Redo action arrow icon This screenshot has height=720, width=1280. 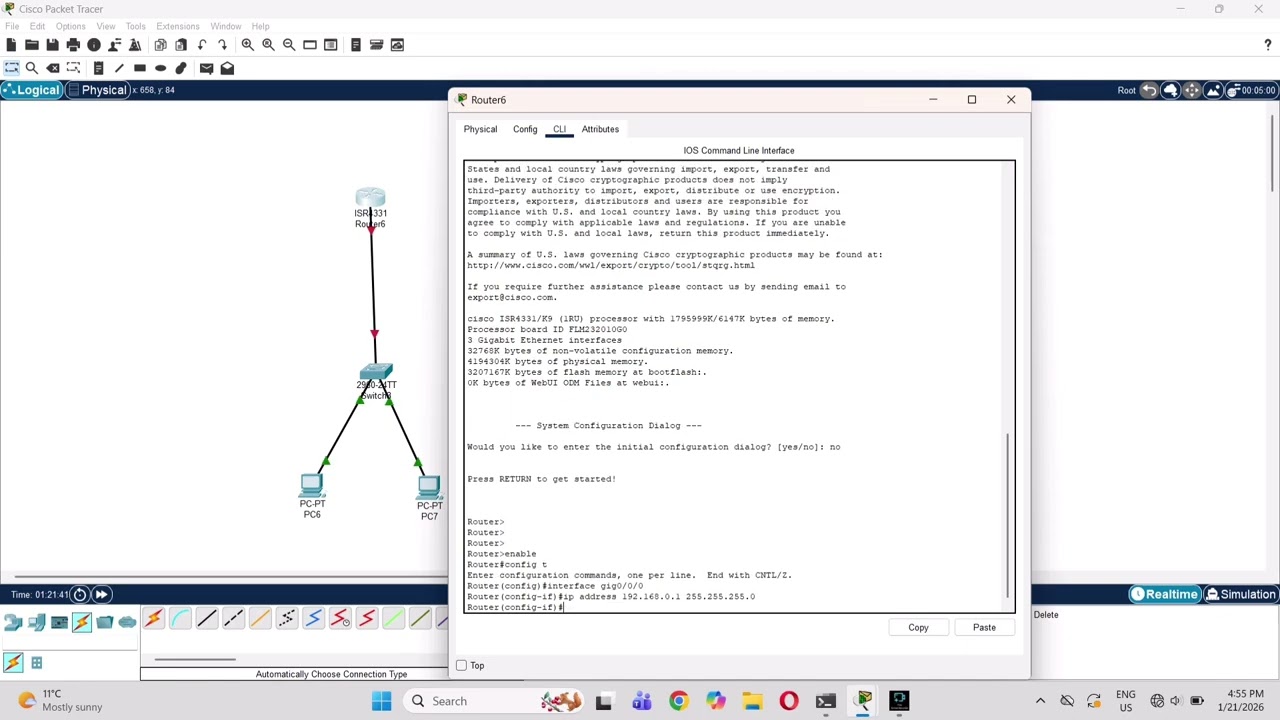(222, 45)
